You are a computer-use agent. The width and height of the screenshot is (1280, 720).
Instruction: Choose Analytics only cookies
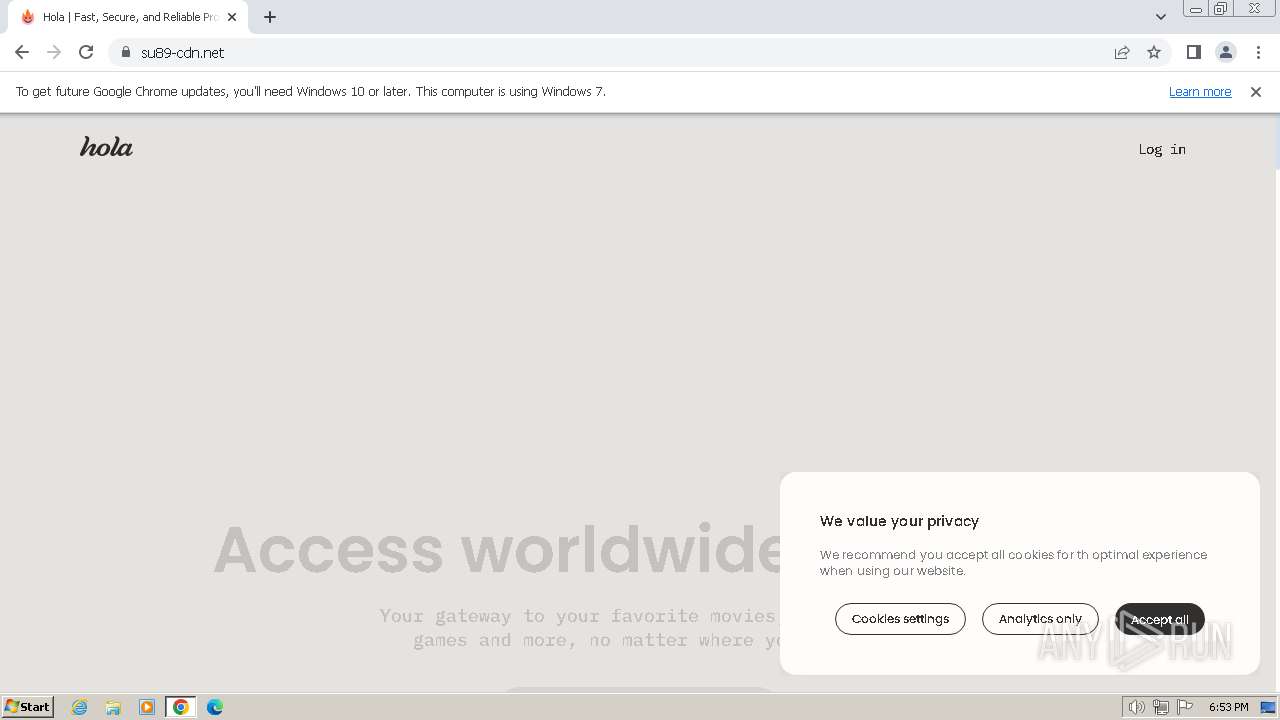click(x=1040, y=619)
